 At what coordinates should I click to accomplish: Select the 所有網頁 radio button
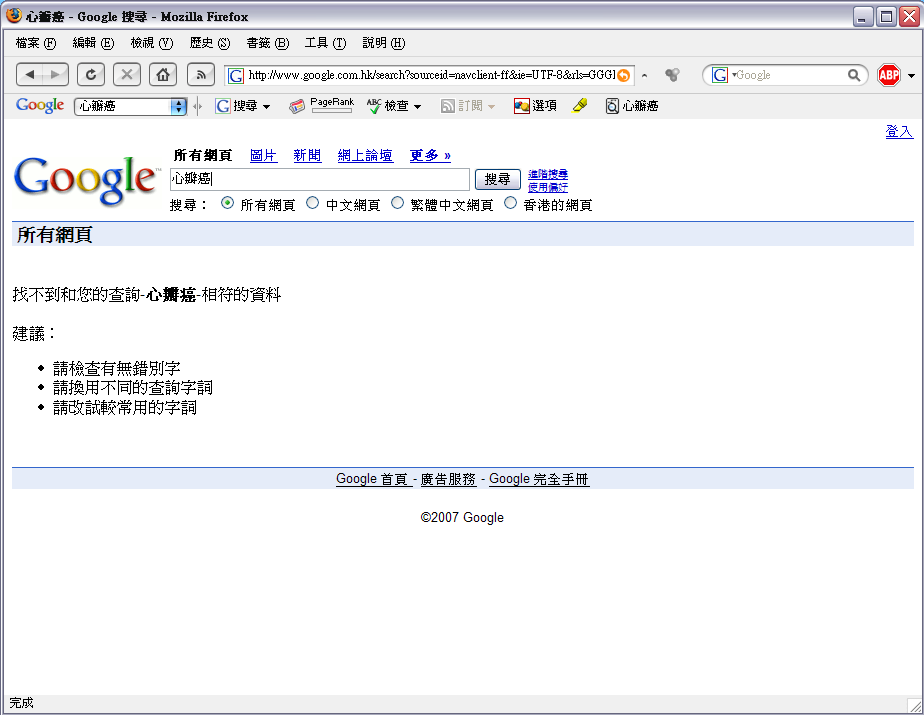[227, 203]
